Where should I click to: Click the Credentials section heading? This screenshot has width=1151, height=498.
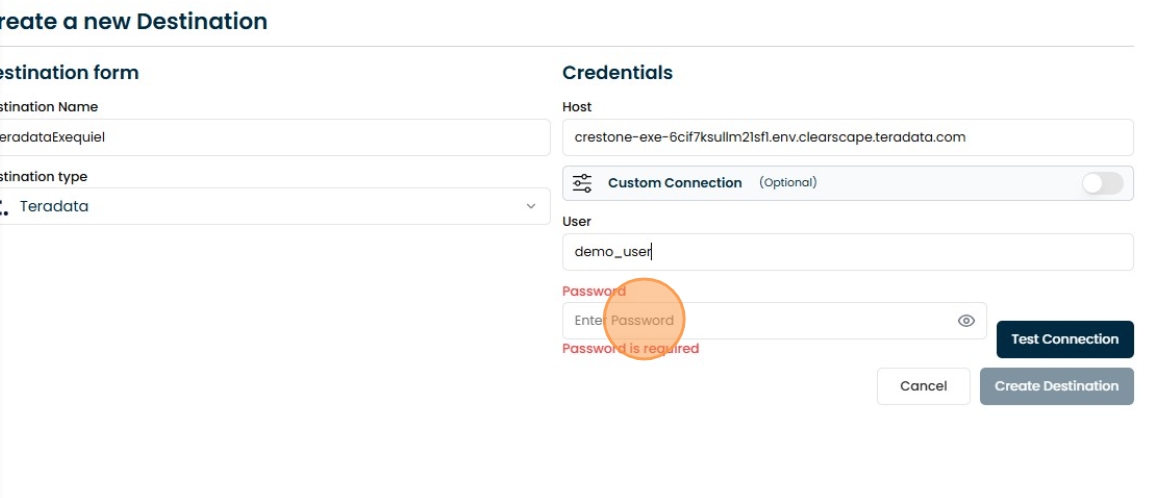pos(617,73)
